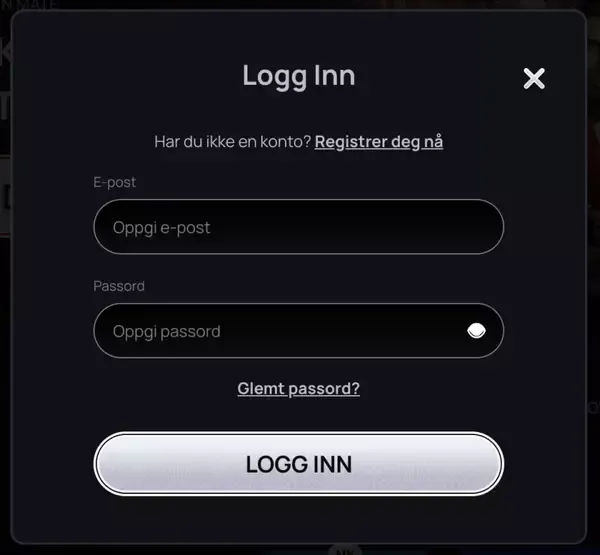The width and height of the screenshot is (600, 555).
Task: Reset forgotten password via underlined link
Action: pos(298,388)
